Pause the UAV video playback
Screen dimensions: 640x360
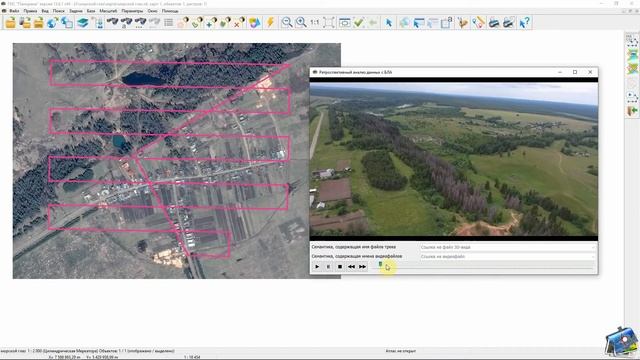tap(329, 267)
